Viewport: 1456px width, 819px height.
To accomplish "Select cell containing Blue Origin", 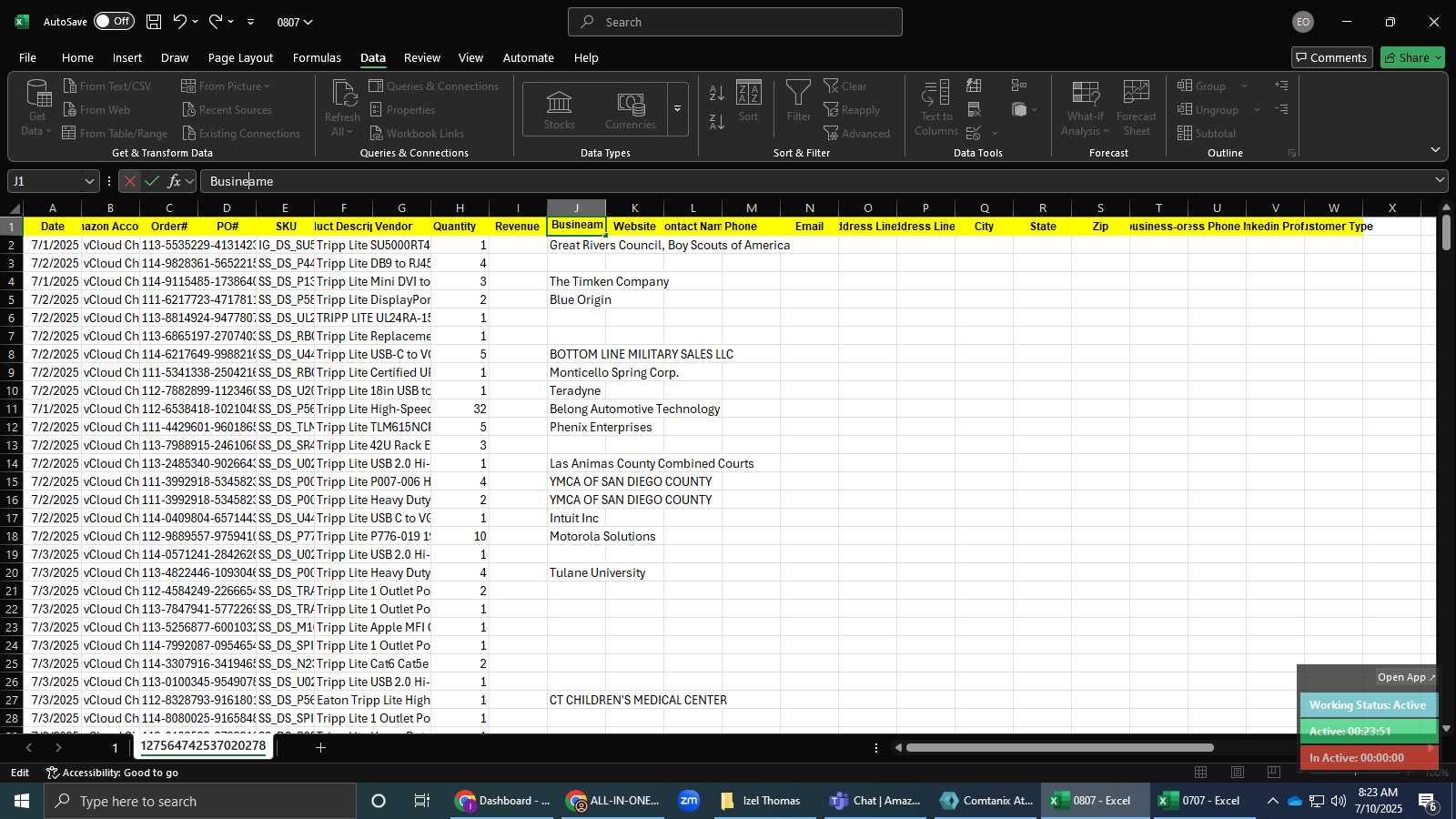I will pyautogui.click(x=576, y=299).
